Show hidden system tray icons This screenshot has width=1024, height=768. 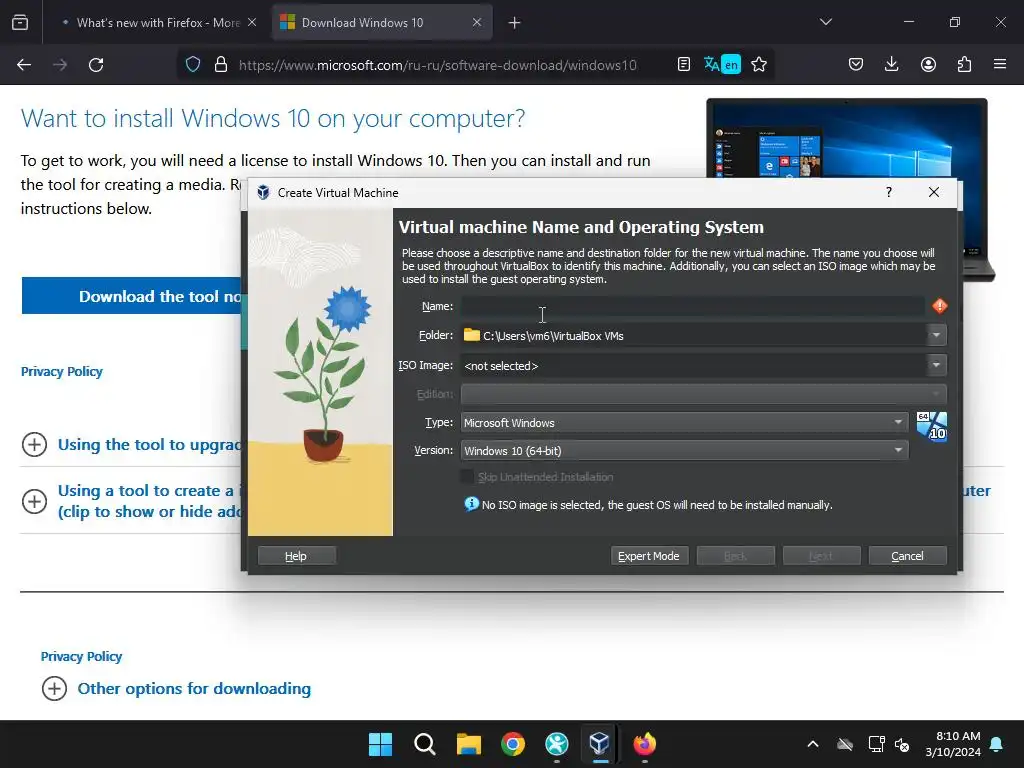pyautogui.click(x=813, y=744)
